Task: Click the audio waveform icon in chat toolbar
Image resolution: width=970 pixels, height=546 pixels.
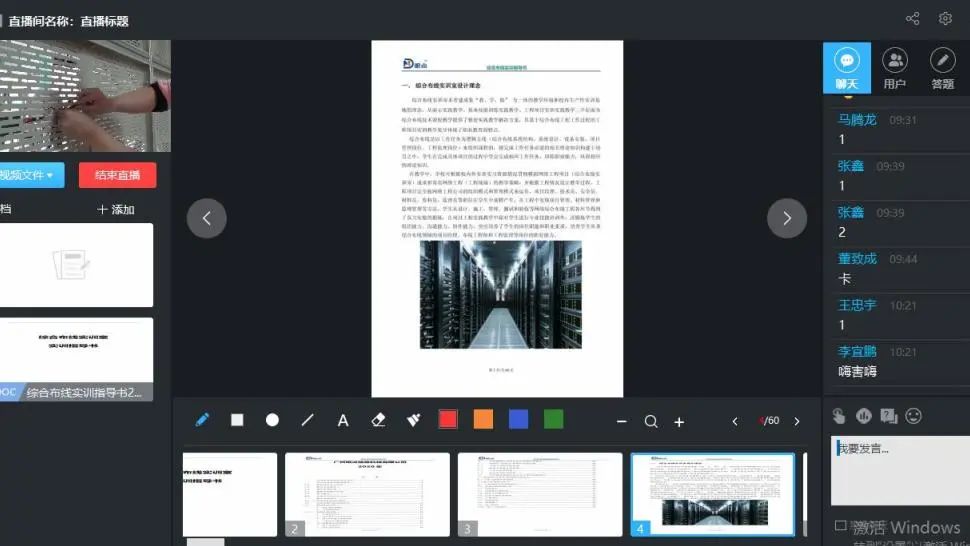Action: [864, 416]
